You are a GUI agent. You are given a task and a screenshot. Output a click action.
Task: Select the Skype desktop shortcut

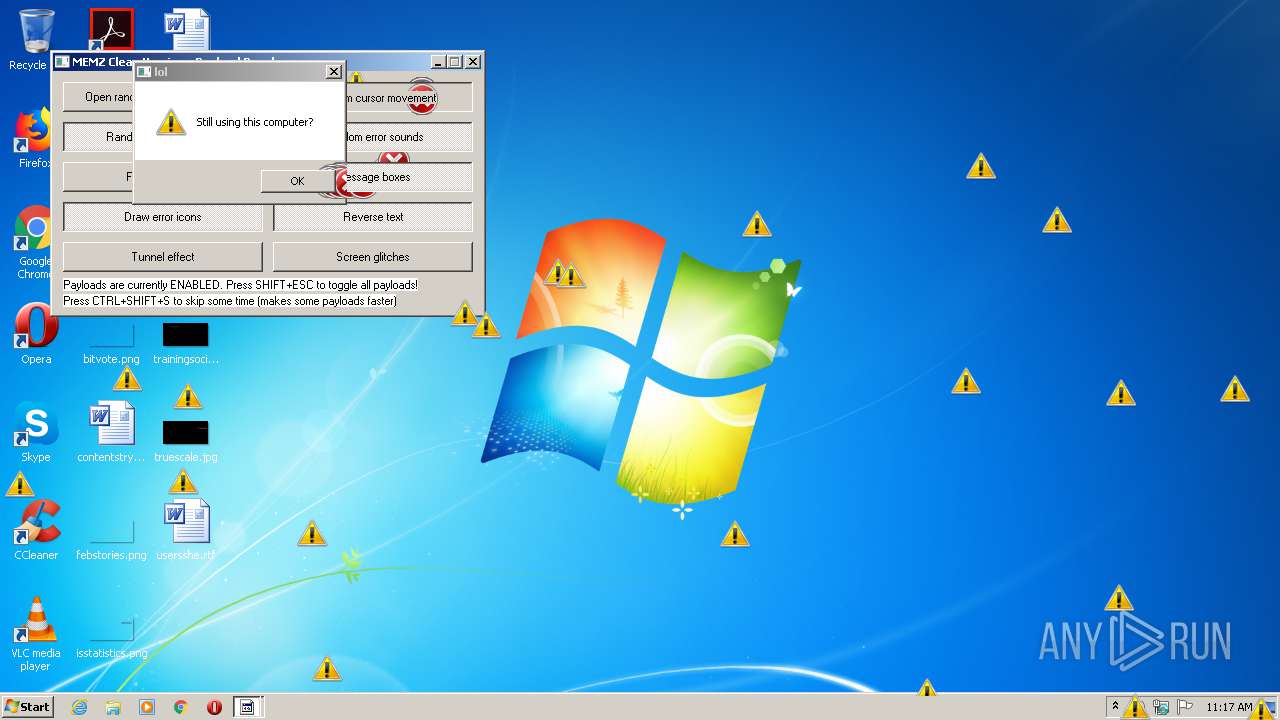(x=35, y=432)
